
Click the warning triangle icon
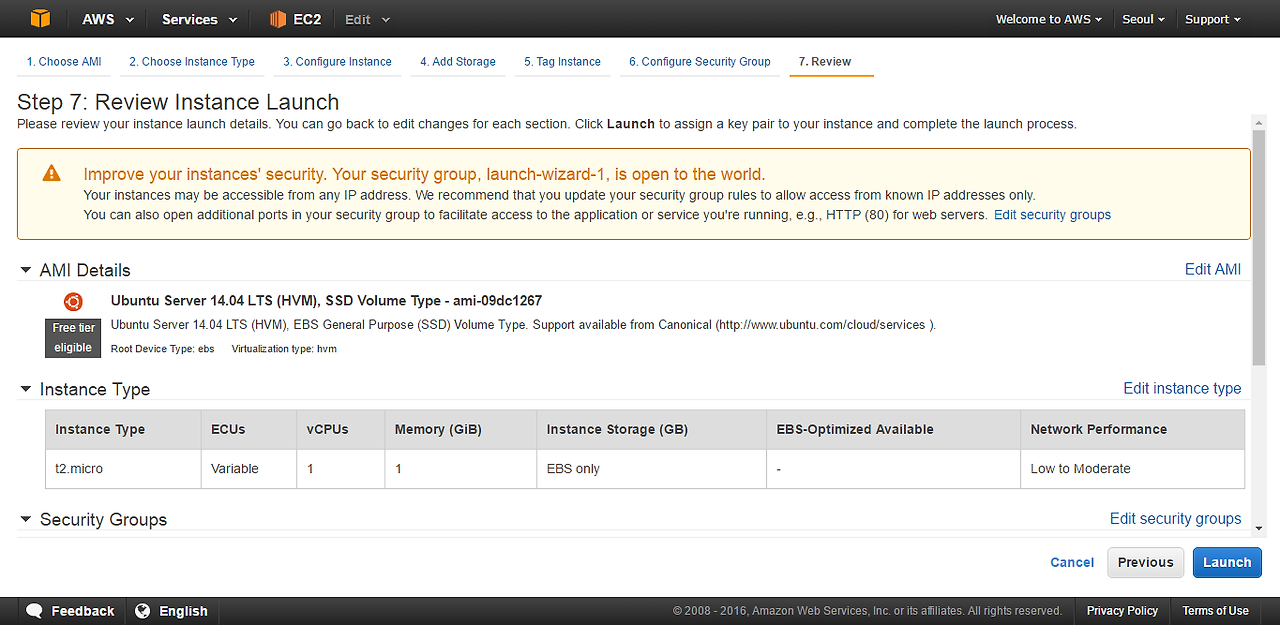(52, 173)
